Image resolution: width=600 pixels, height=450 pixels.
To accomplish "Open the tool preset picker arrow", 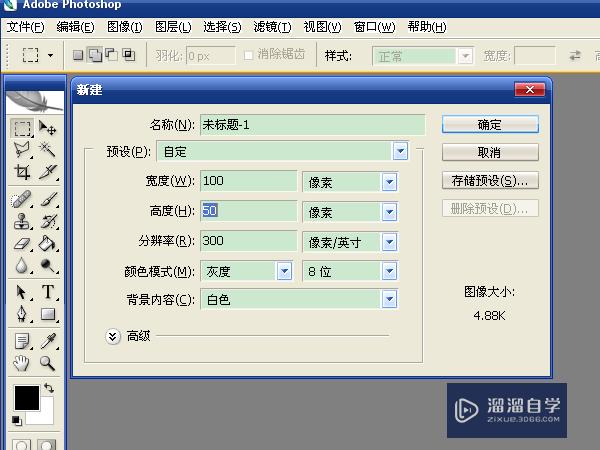I will pyautogui.click(x=51, y=55).
